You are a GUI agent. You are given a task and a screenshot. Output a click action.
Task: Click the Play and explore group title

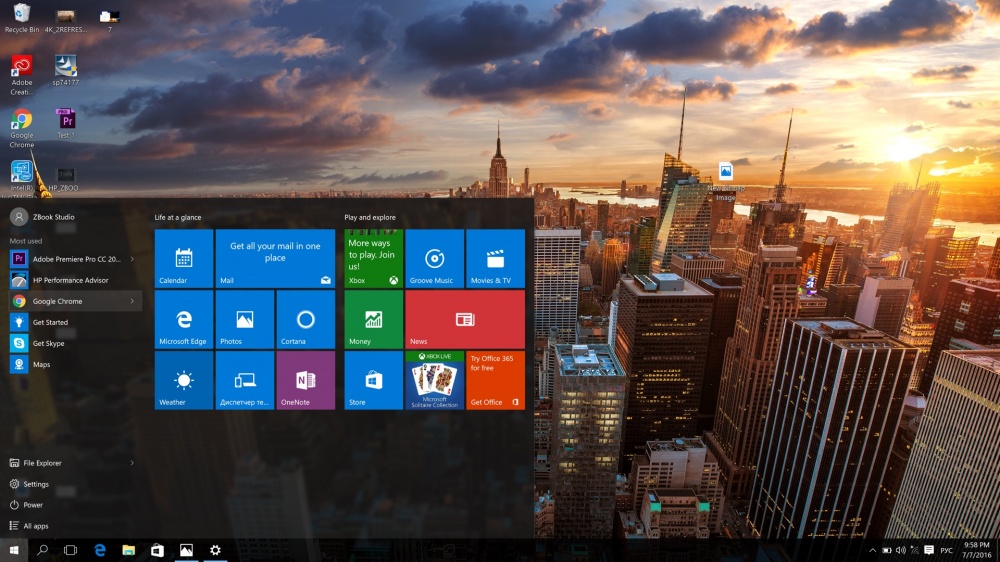click(x=370, y=218)
